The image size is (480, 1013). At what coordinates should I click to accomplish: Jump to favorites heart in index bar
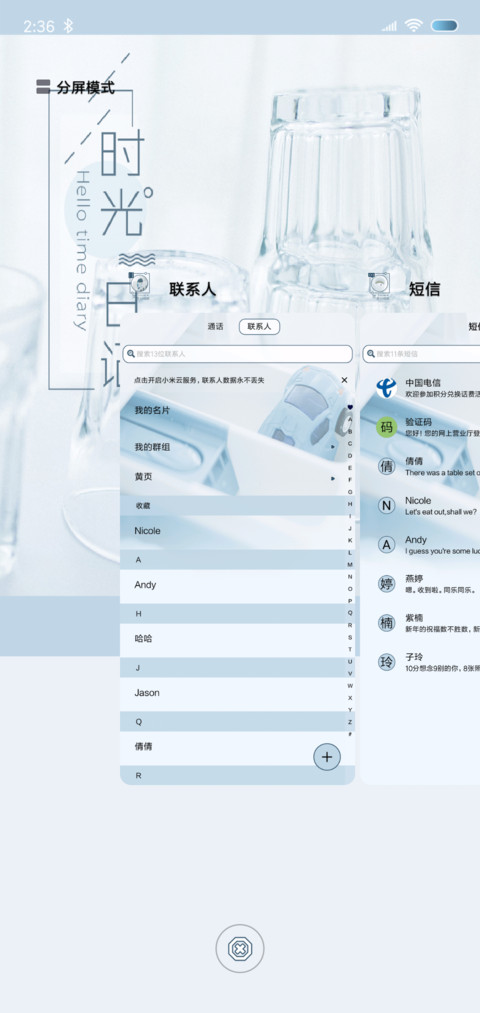[350, 407]
